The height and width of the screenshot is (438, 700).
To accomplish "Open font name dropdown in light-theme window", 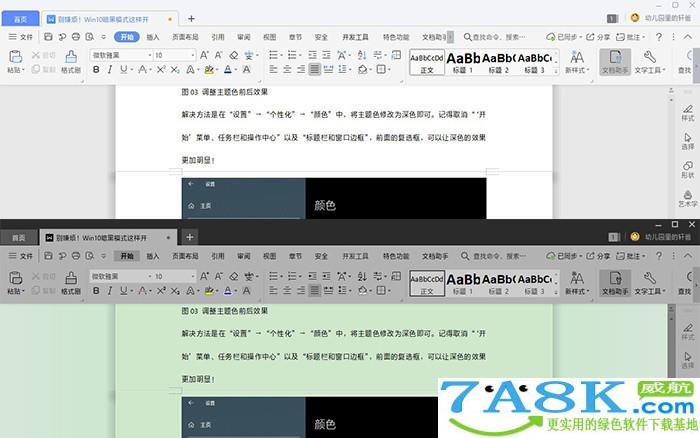I will [x=150, y=55].
